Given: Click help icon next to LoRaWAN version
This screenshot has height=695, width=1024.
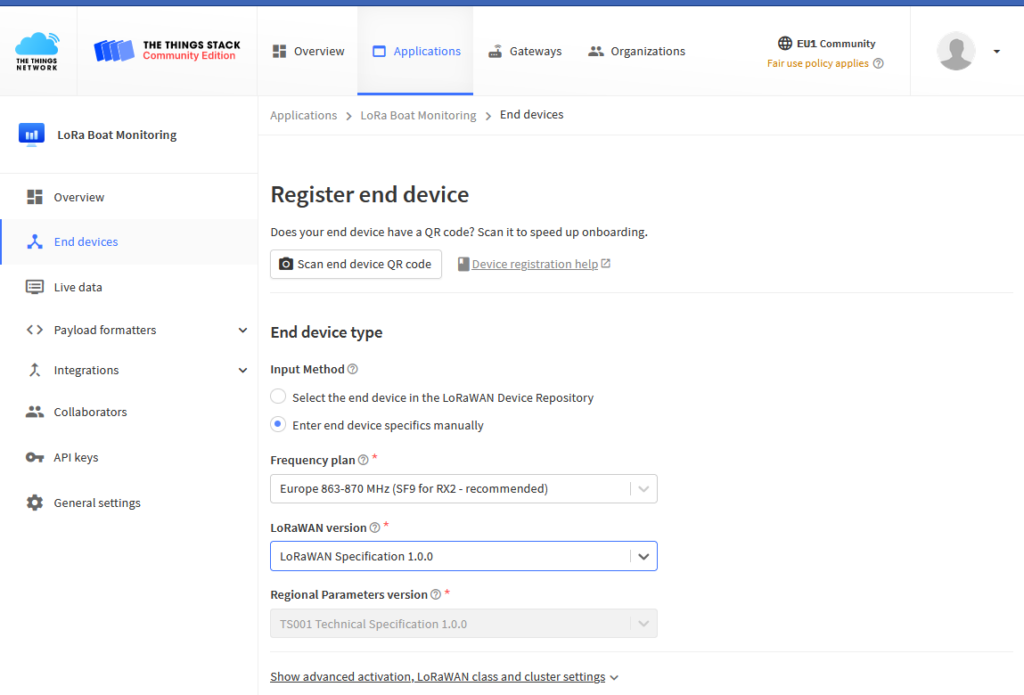Looking at the screenshot, I should click(x=375, y=528).
